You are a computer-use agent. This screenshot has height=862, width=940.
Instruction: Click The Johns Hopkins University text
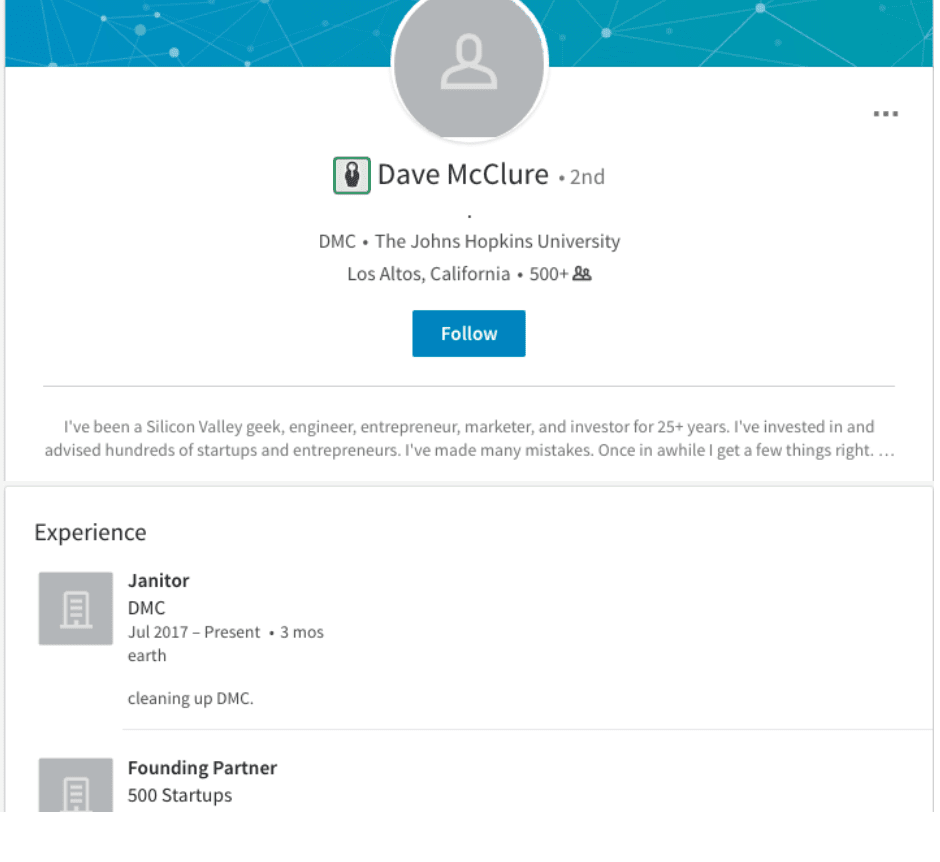[x=498, y=242]
